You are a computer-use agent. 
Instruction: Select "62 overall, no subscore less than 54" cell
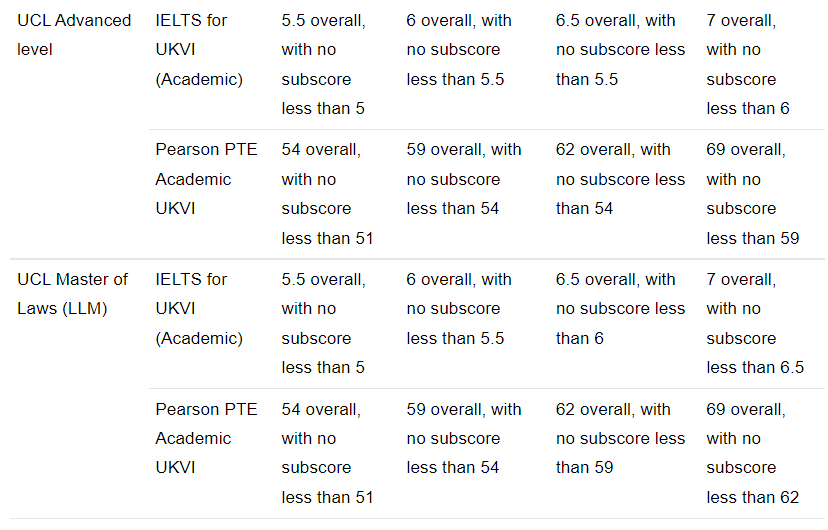620,179
